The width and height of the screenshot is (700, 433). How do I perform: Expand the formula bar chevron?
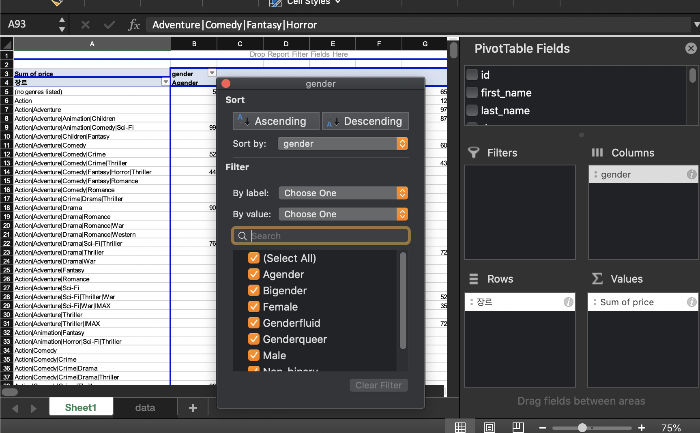point(696,25)
